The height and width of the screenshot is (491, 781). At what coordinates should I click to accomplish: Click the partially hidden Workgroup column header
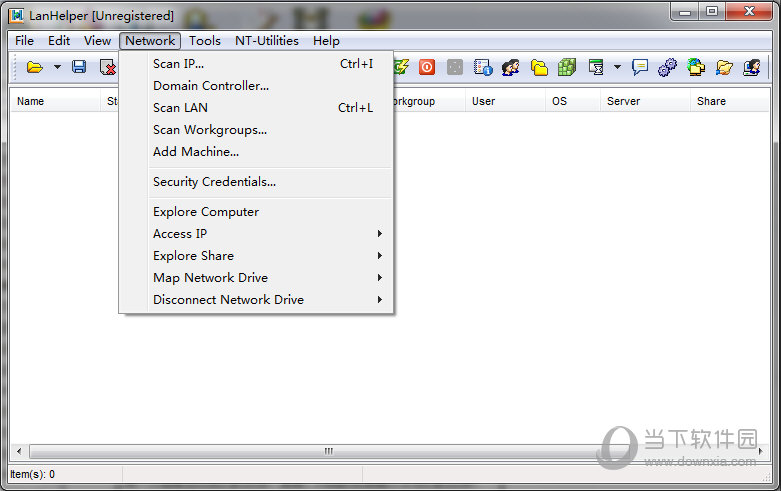click(x=429, y=101)
